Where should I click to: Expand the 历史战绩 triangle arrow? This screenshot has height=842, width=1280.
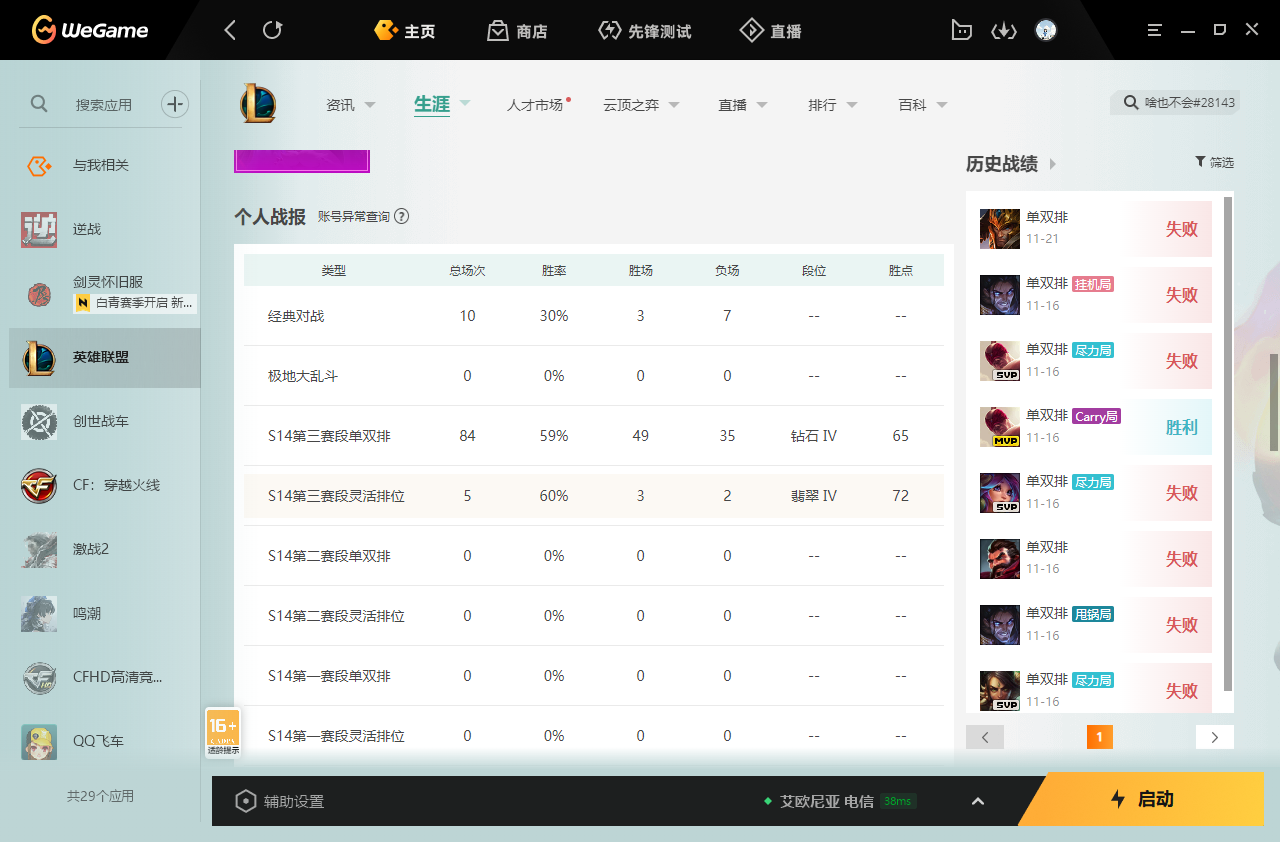(1052, 164)
